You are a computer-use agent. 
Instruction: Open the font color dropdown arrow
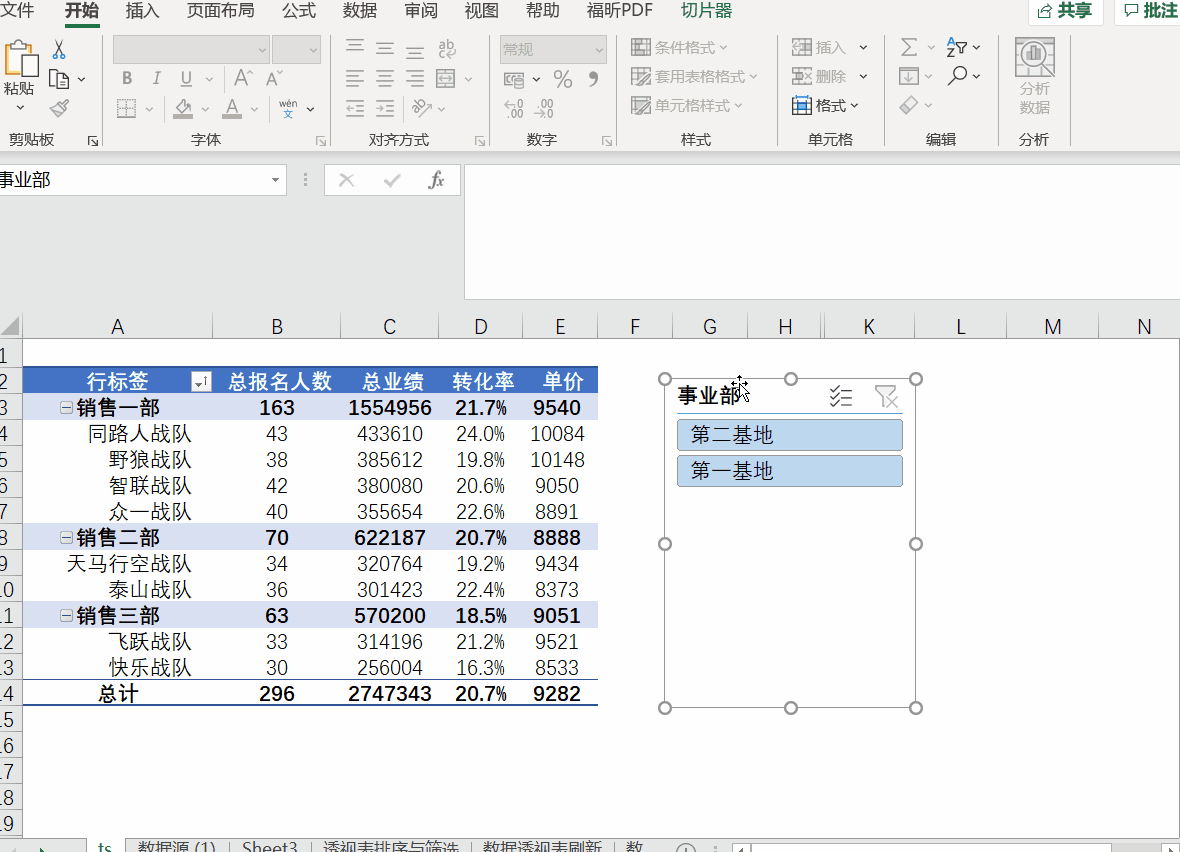(x=254, y=109)
